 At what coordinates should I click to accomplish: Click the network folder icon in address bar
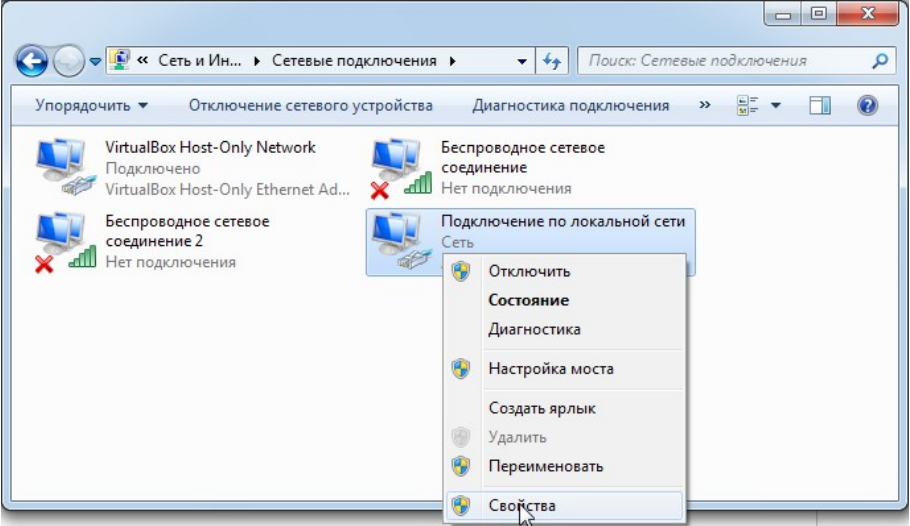(120, 60)
